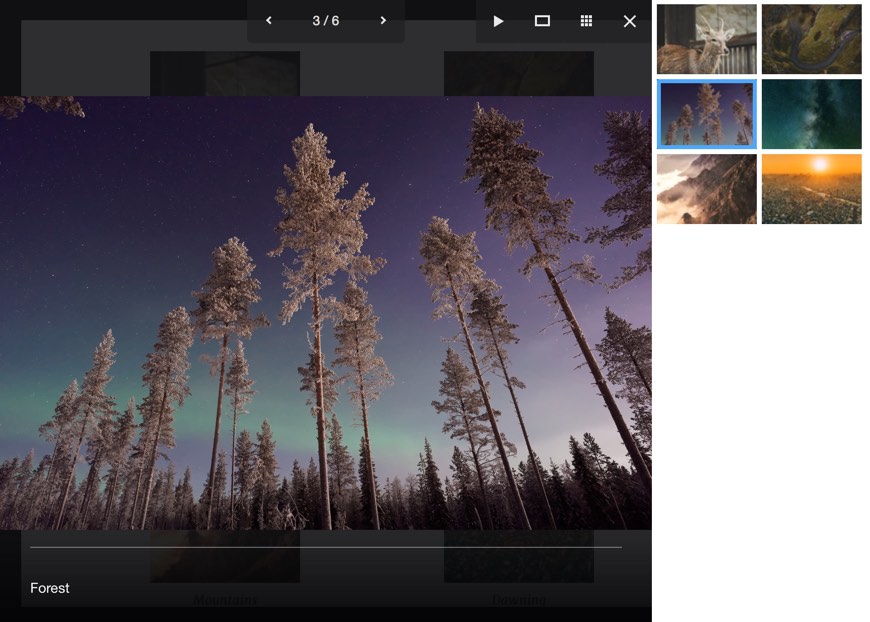This screenshot has height=622, width=870.
Task: Select the highlighted forest thumbnail
Action: click(x=706, y=114)
